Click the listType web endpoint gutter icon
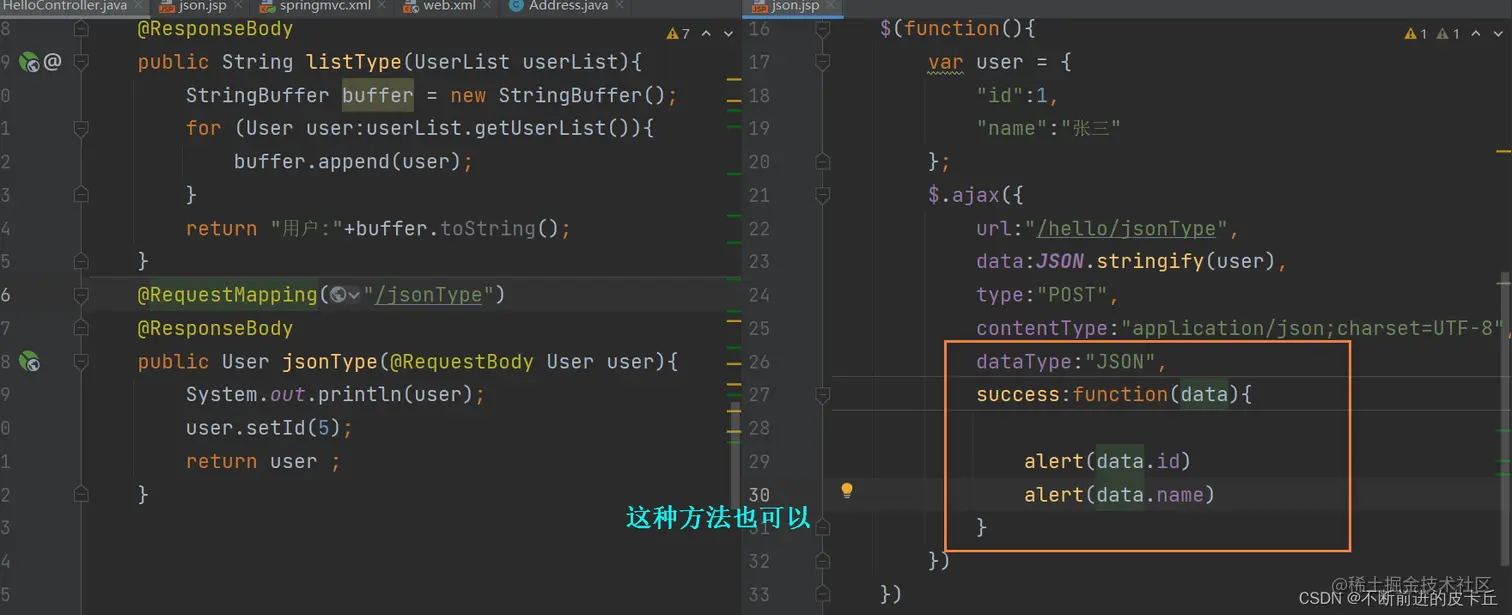The width and height of the screenshot is (1512, 615). coord(29,62)
